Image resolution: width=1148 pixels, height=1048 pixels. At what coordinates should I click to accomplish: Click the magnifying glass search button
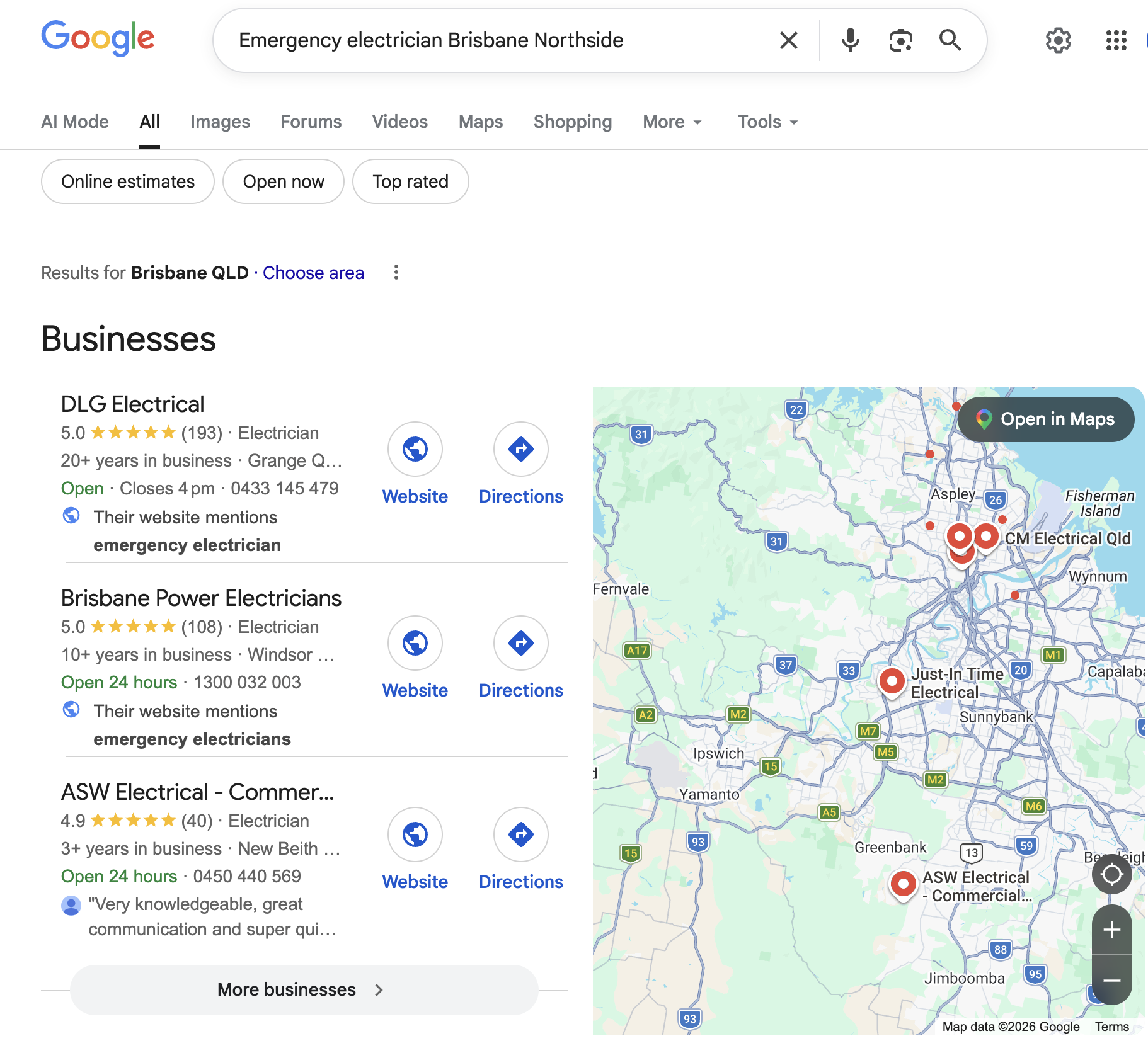950,40
